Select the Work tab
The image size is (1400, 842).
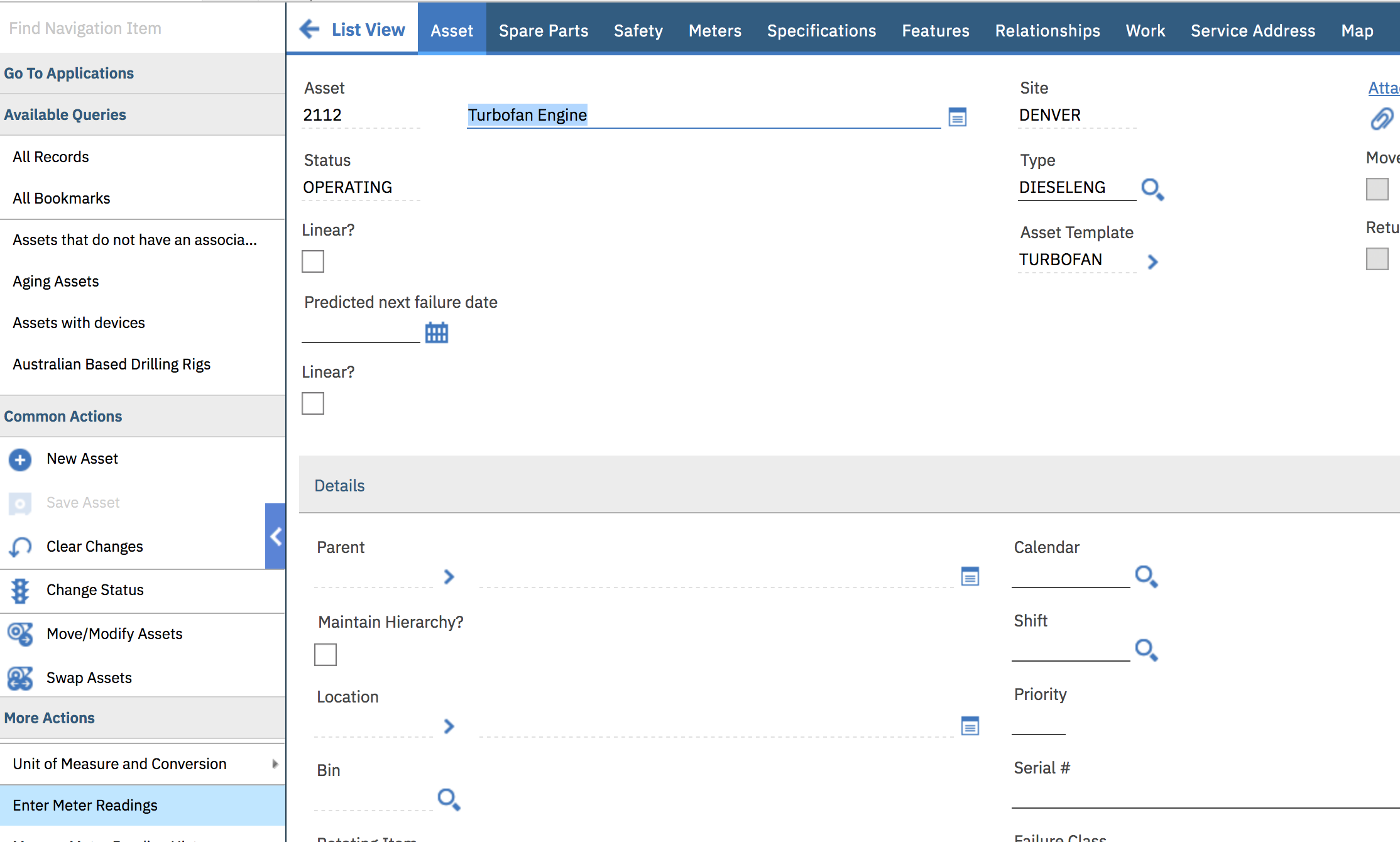(1146, 30)
